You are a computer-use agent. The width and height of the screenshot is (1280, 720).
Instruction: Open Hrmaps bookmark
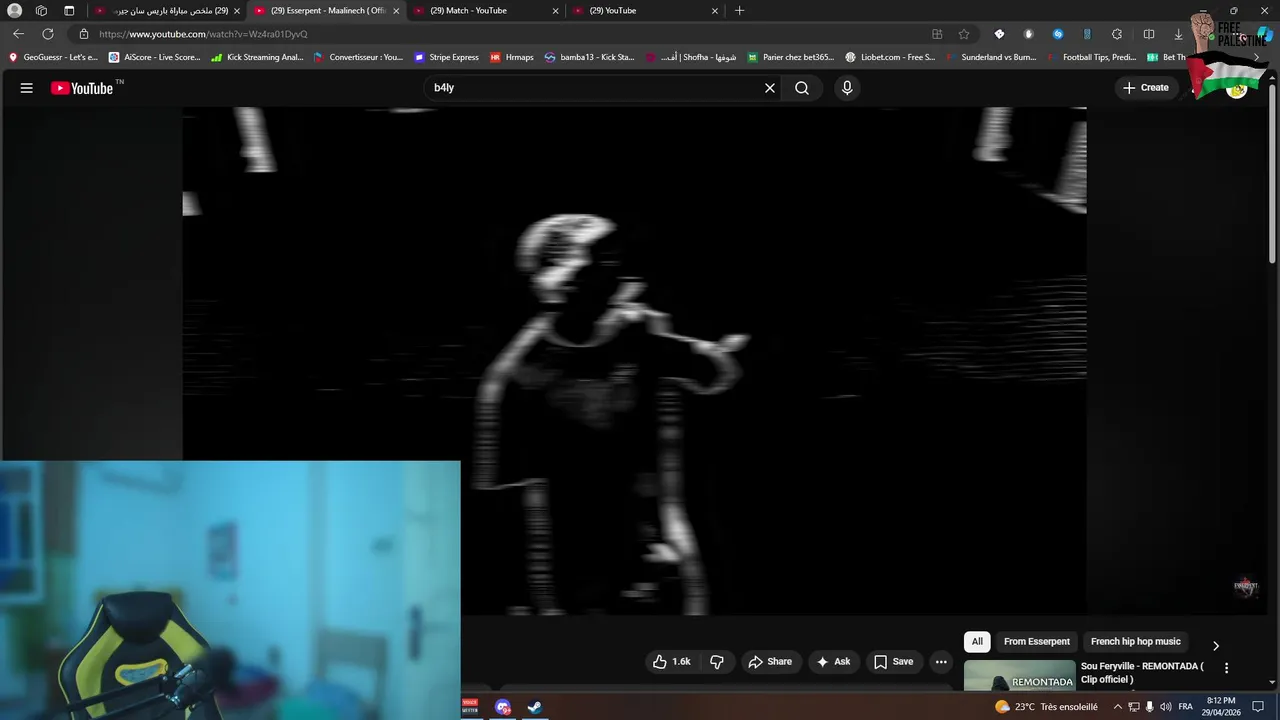click(x=512, y=57)
